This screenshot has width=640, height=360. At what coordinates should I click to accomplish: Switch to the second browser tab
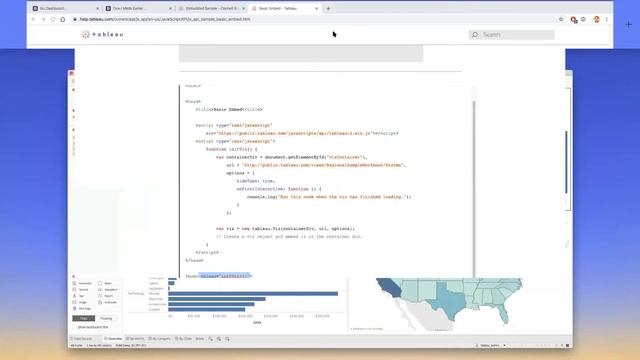point(139,8)
